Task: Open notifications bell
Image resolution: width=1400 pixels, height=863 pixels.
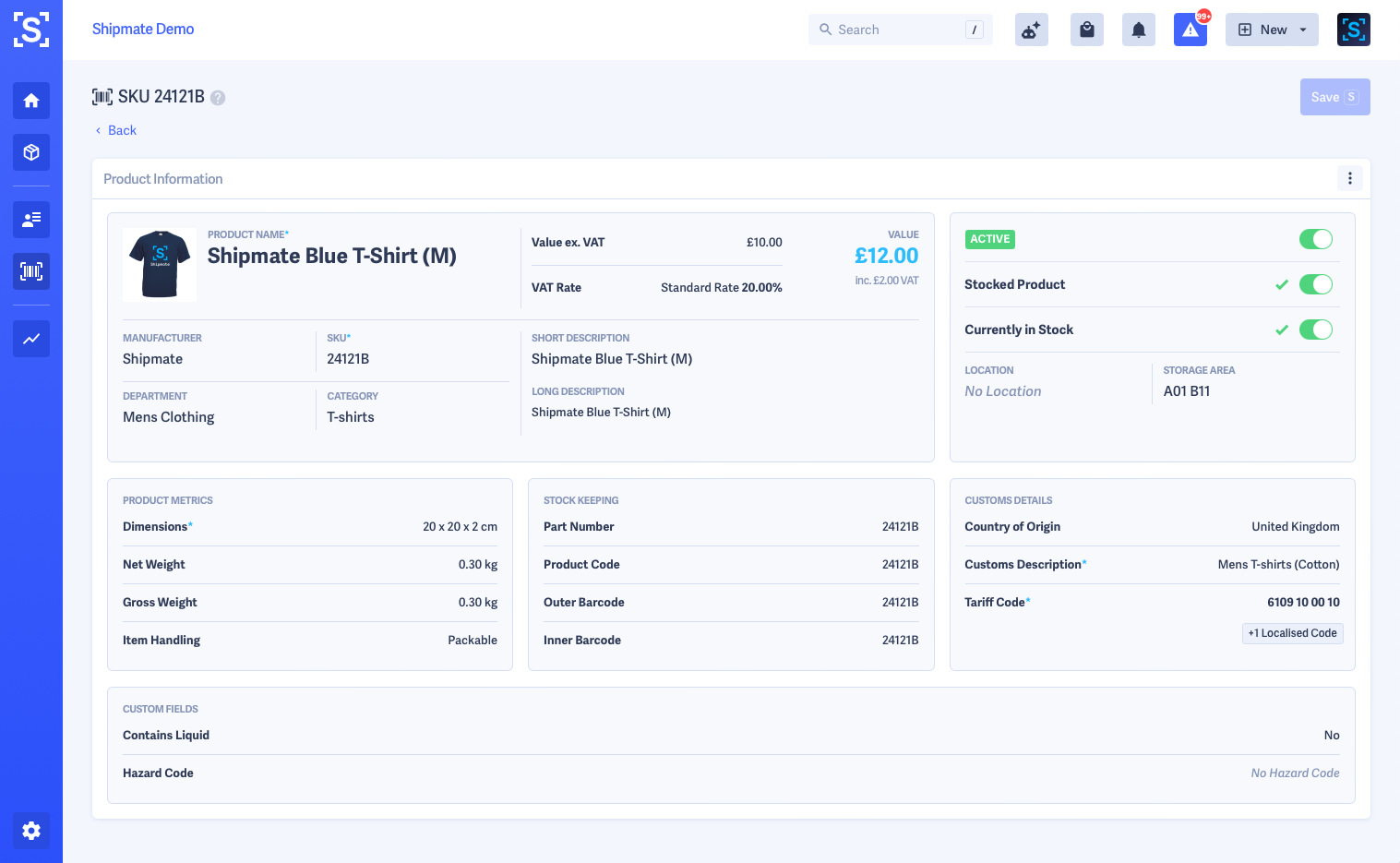Action: point(1139,30)
